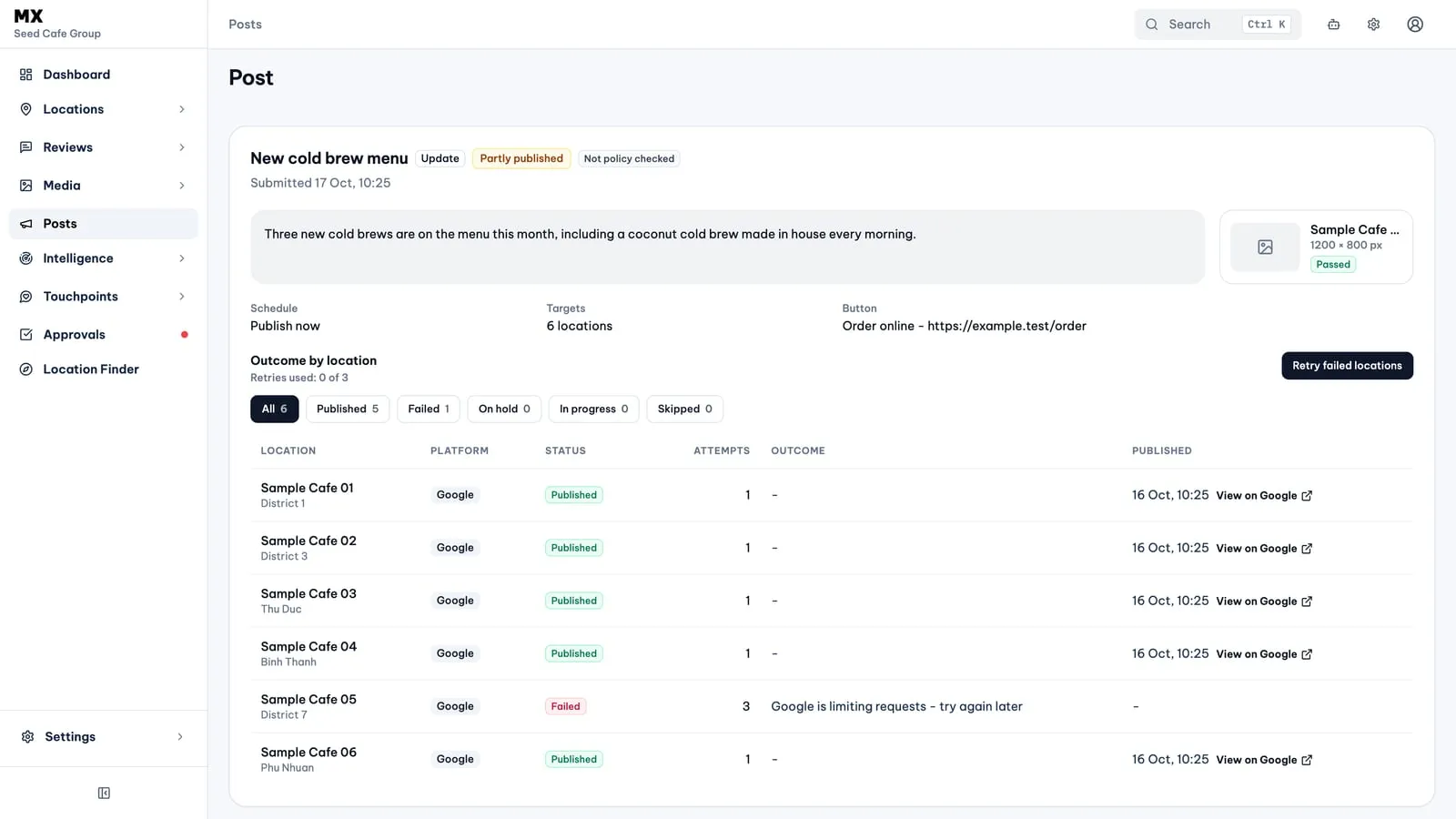Expand the Intelligence menu chevron
Viewport: 1456px width, 819px height.
pyautogui.click(x=182, y=258)
